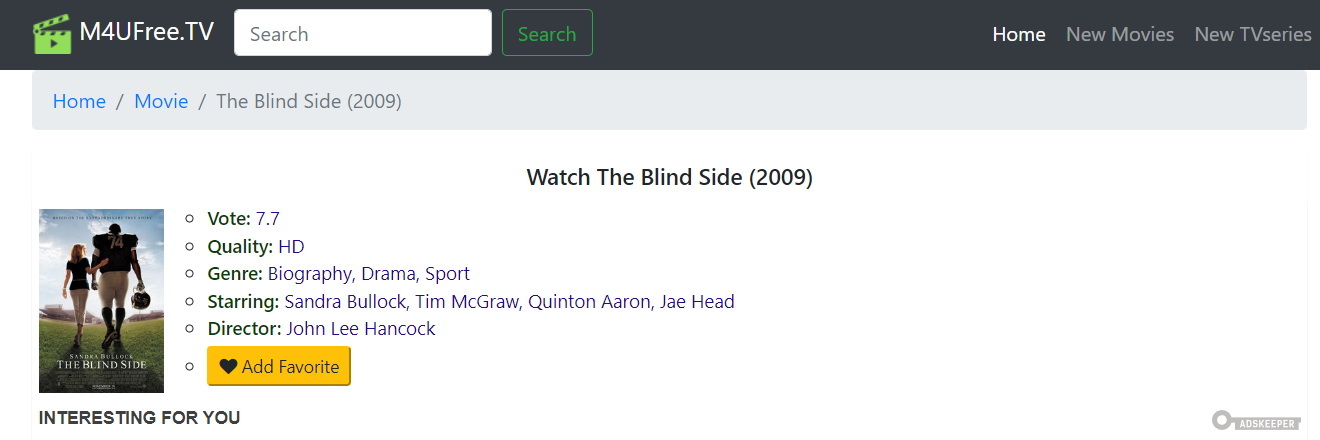Browse the Biography genre link
Screen dimensions: 1320x440
[310, 273]
